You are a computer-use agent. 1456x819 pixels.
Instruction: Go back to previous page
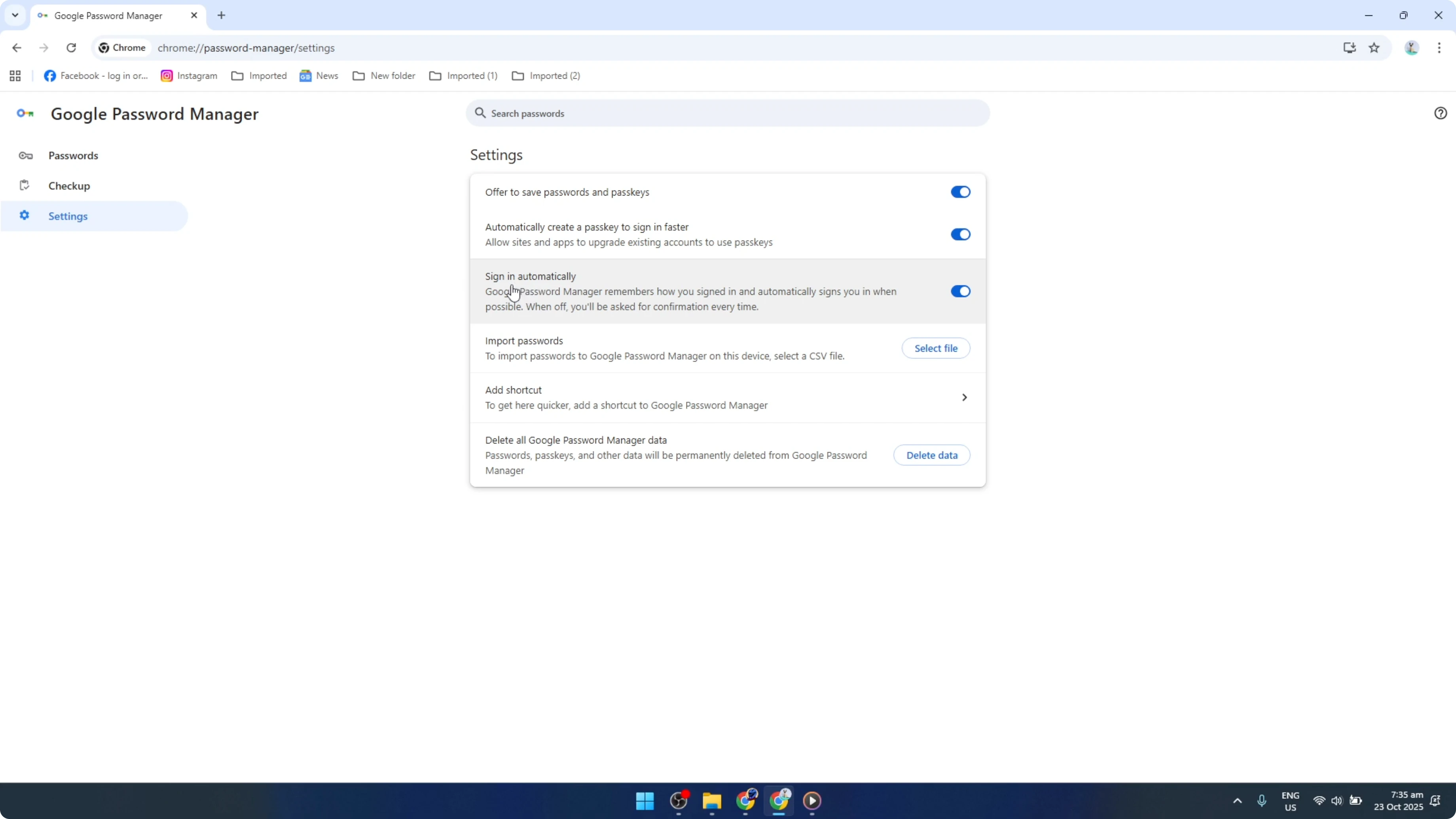(x=16, y=48)
